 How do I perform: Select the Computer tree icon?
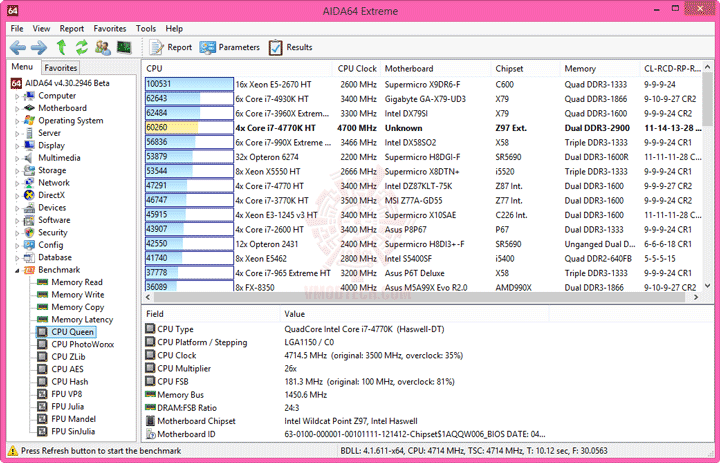(x=30, y=96)
